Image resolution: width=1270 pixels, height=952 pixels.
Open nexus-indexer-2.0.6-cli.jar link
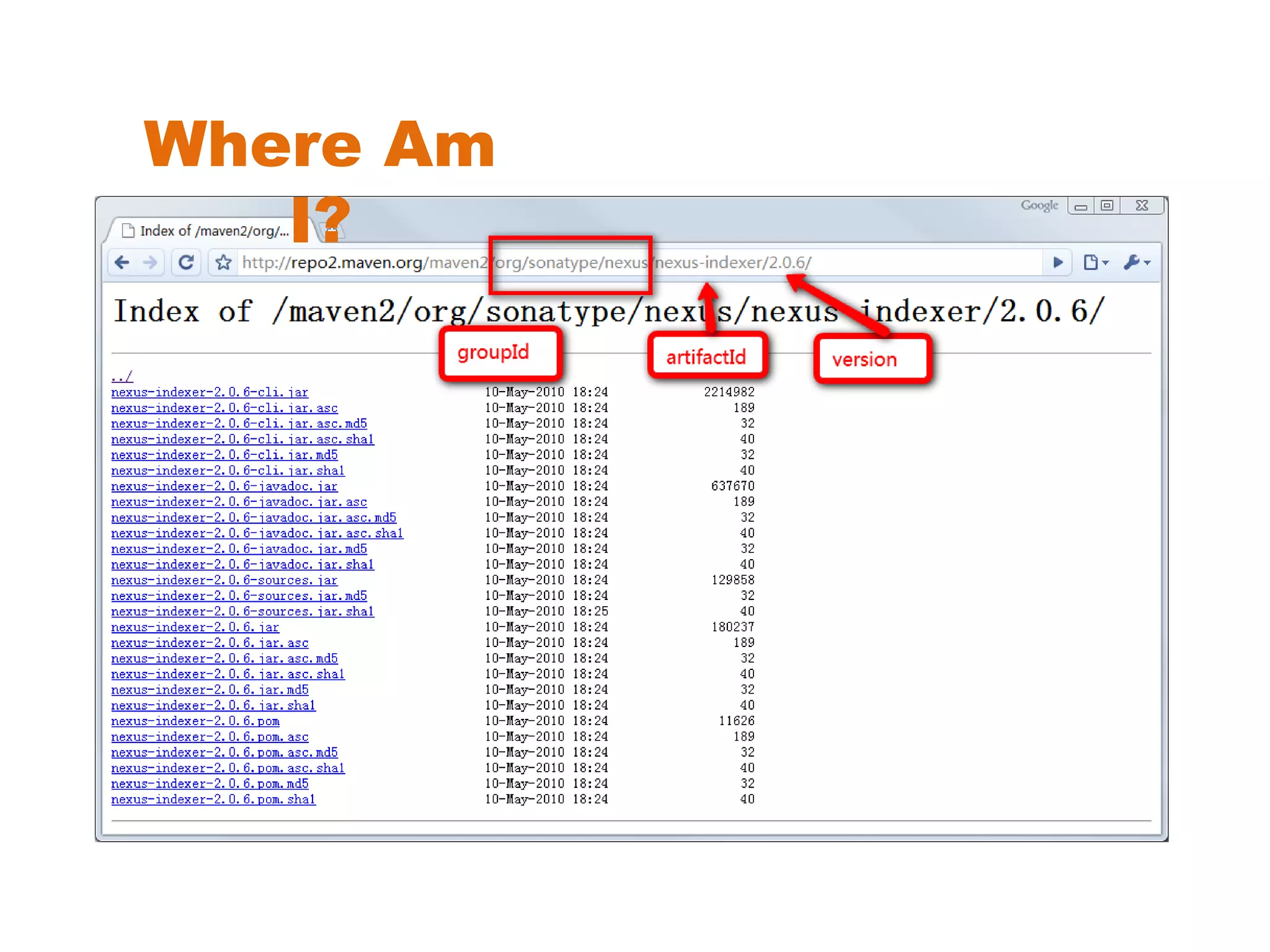point(210,392)
